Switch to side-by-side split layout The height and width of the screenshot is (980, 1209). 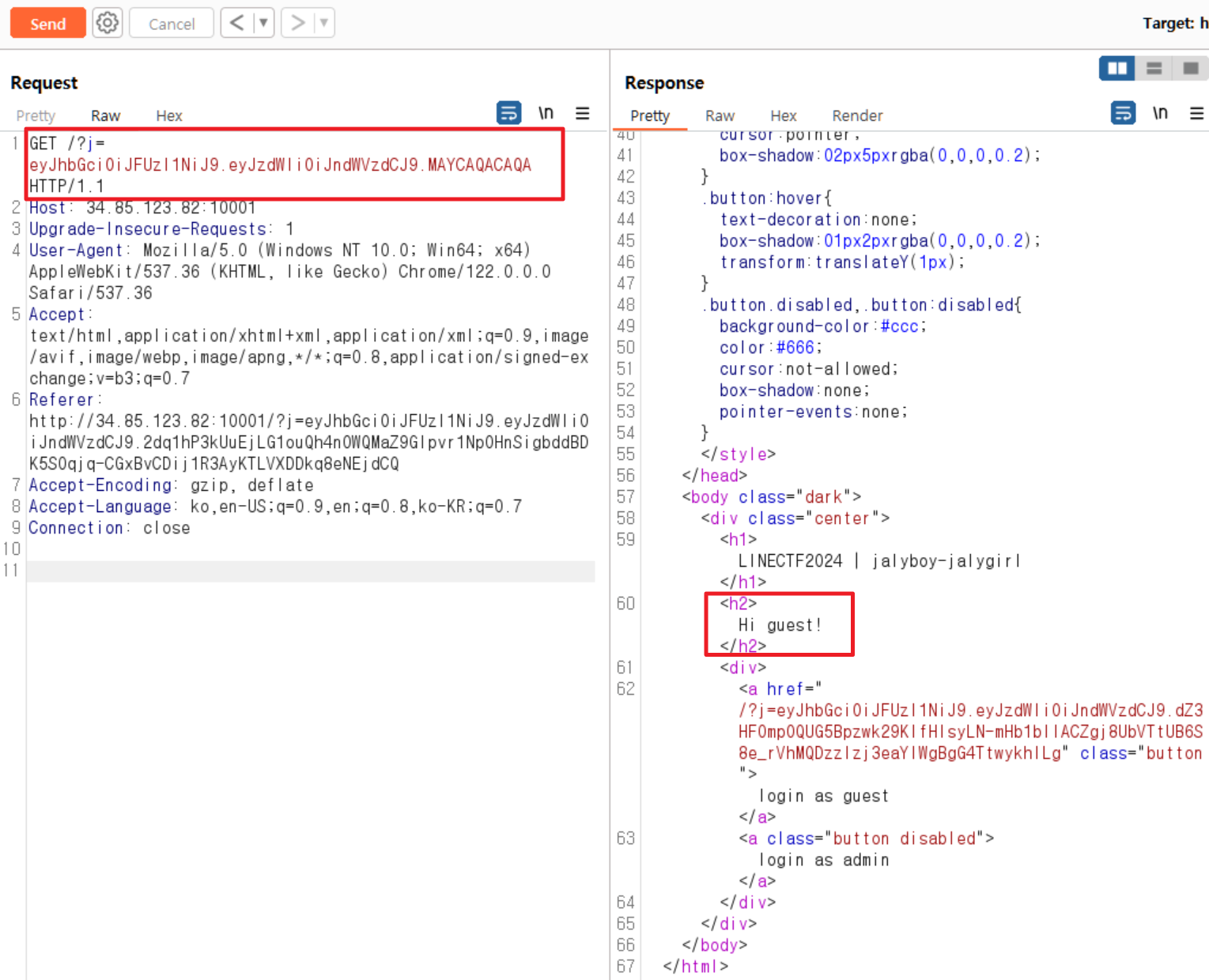click(x=1117, y=69)
